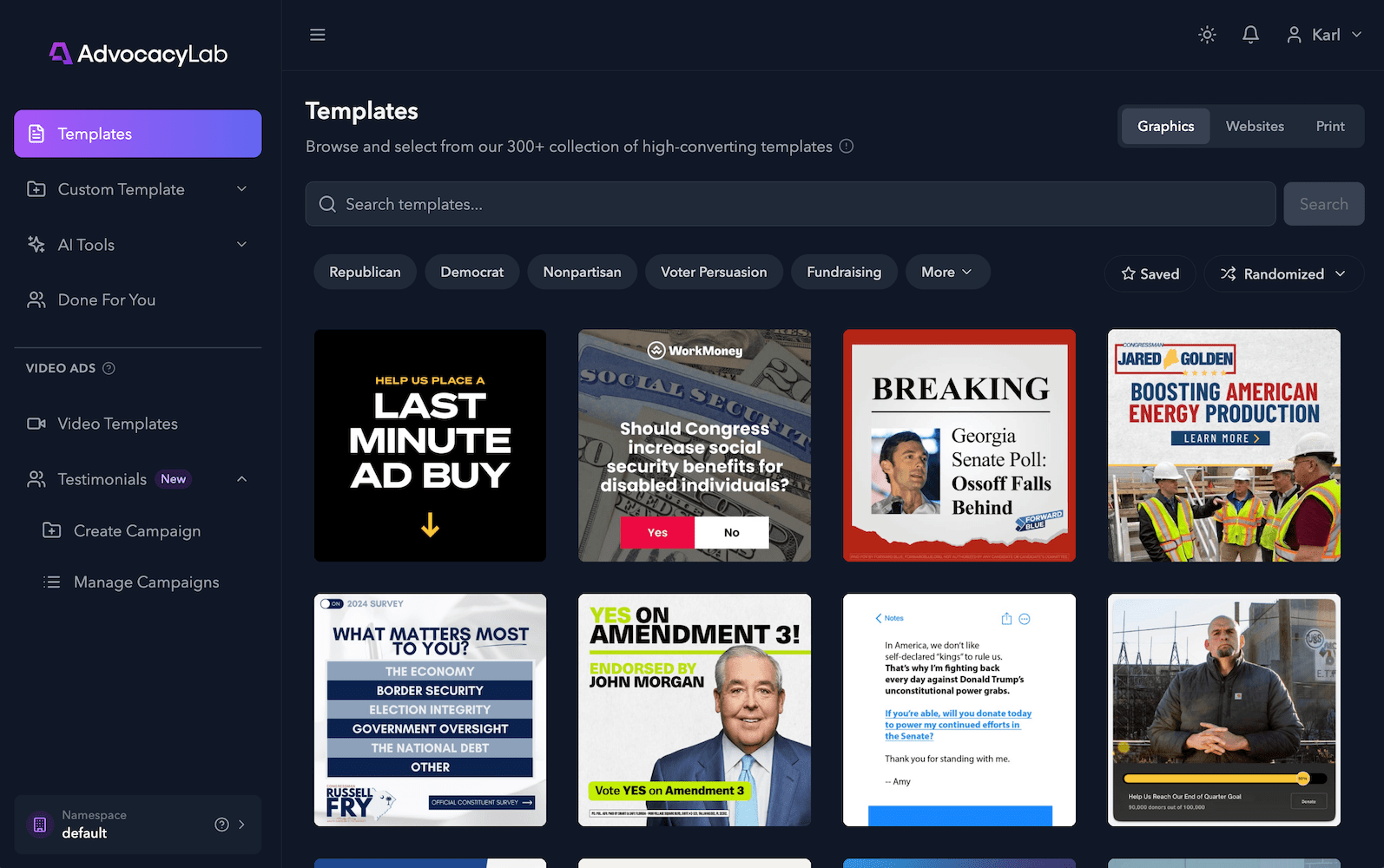Switch to the Websites tab
Image resolution: width=1384 pixels, height=868 pixels.
(x=1255, y=126)
